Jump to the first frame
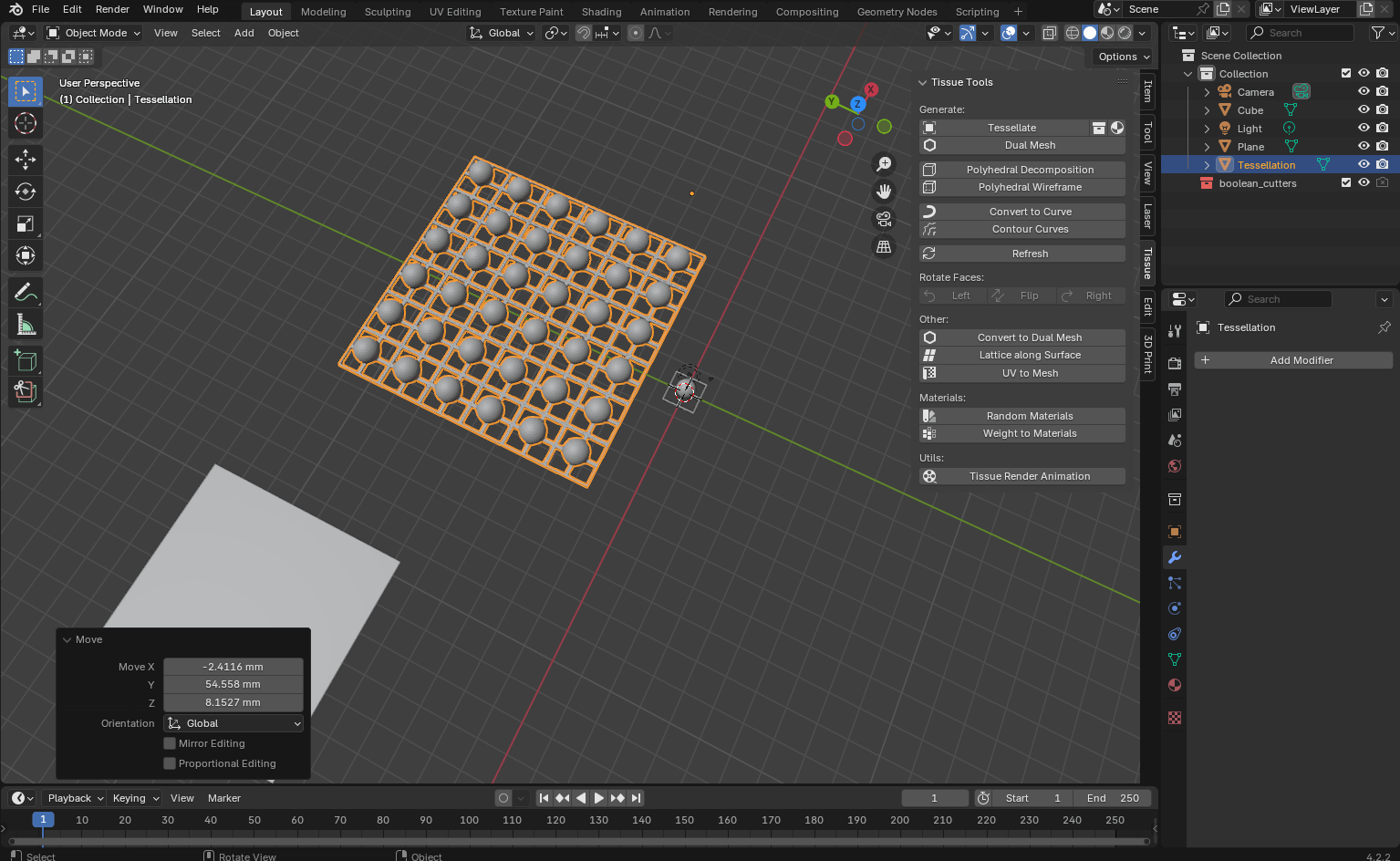 [x=544, y=798]
